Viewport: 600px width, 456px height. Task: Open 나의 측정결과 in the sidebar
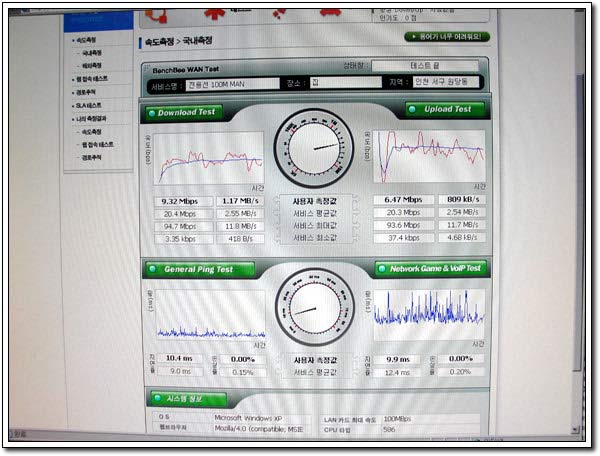coord(91,119)
